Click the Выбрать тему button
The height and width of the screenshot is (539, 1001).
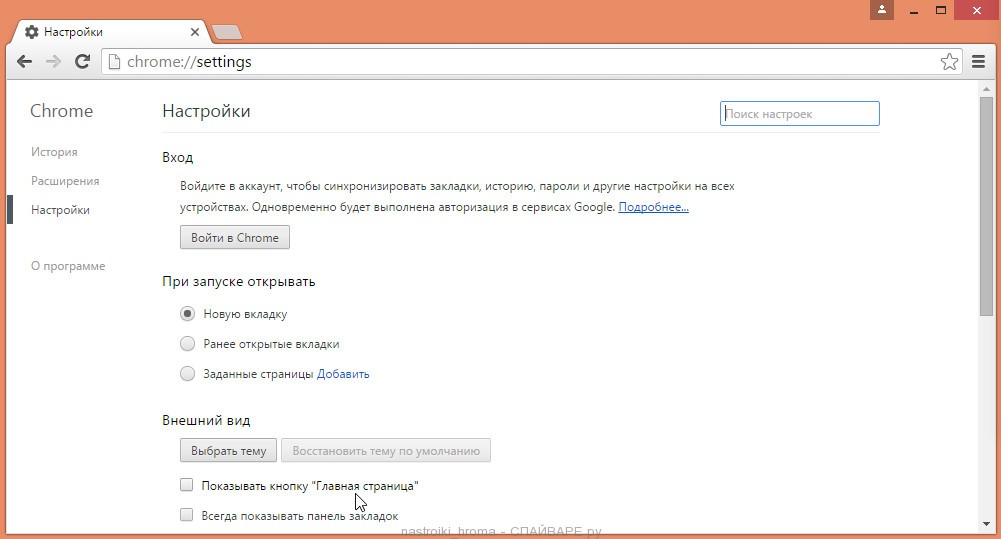click(228, 450)
